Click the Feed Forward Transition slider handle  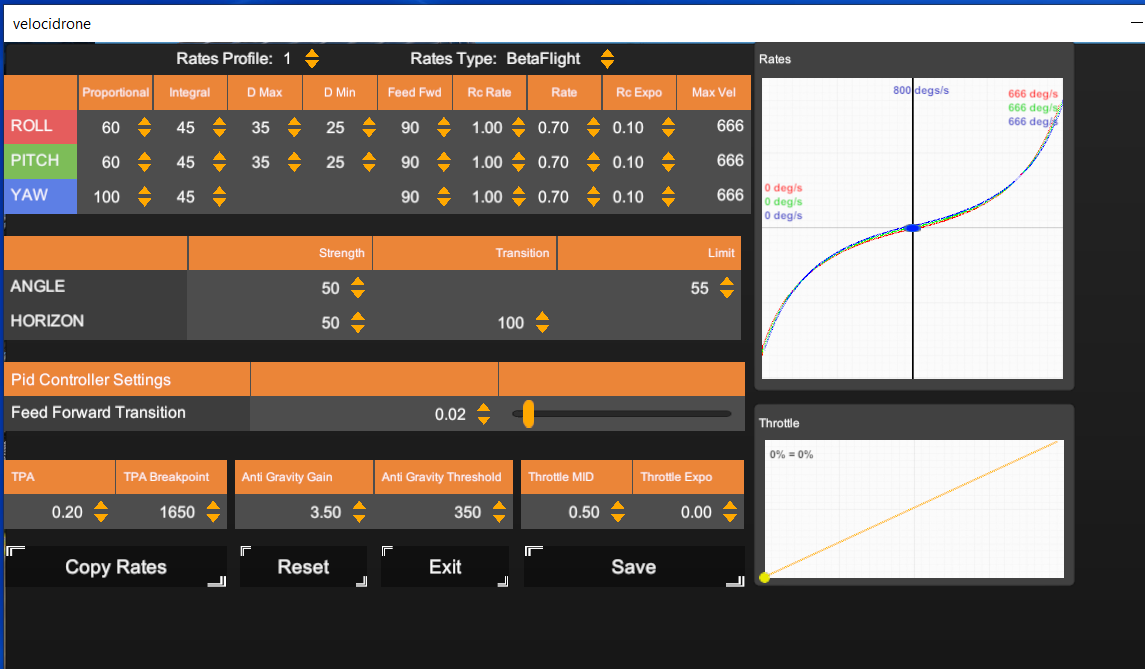(x=528, y=413)
